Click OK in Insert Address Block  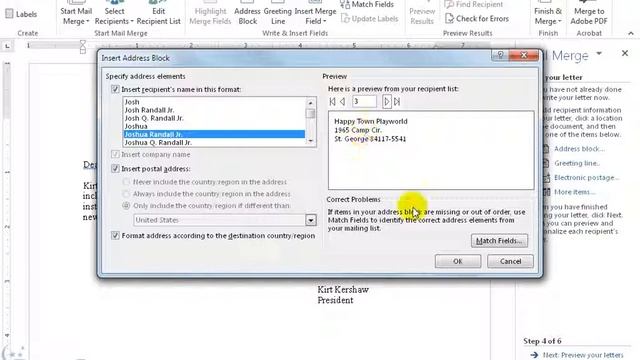click(458, 261)
